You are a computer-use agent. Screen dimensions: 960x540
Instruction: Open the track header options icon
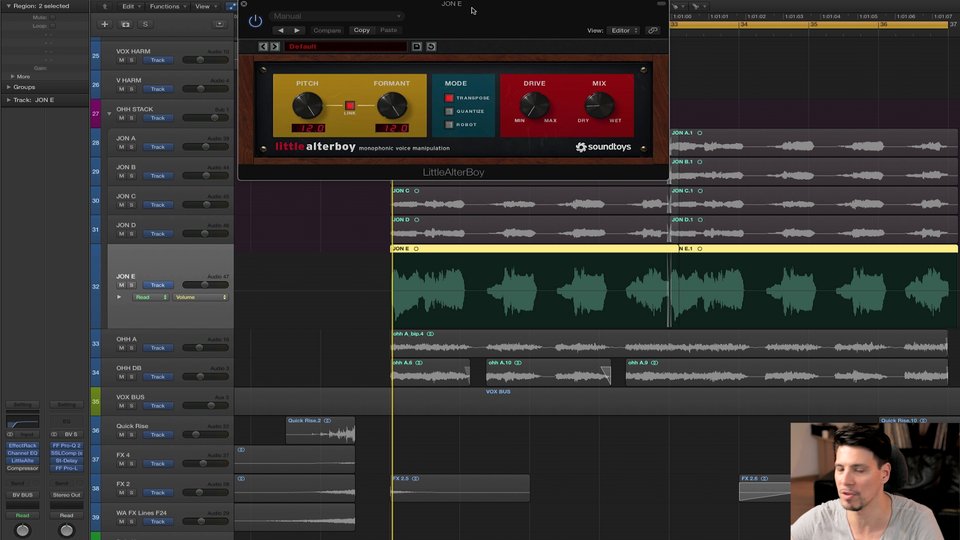click(x=219, y=24)
